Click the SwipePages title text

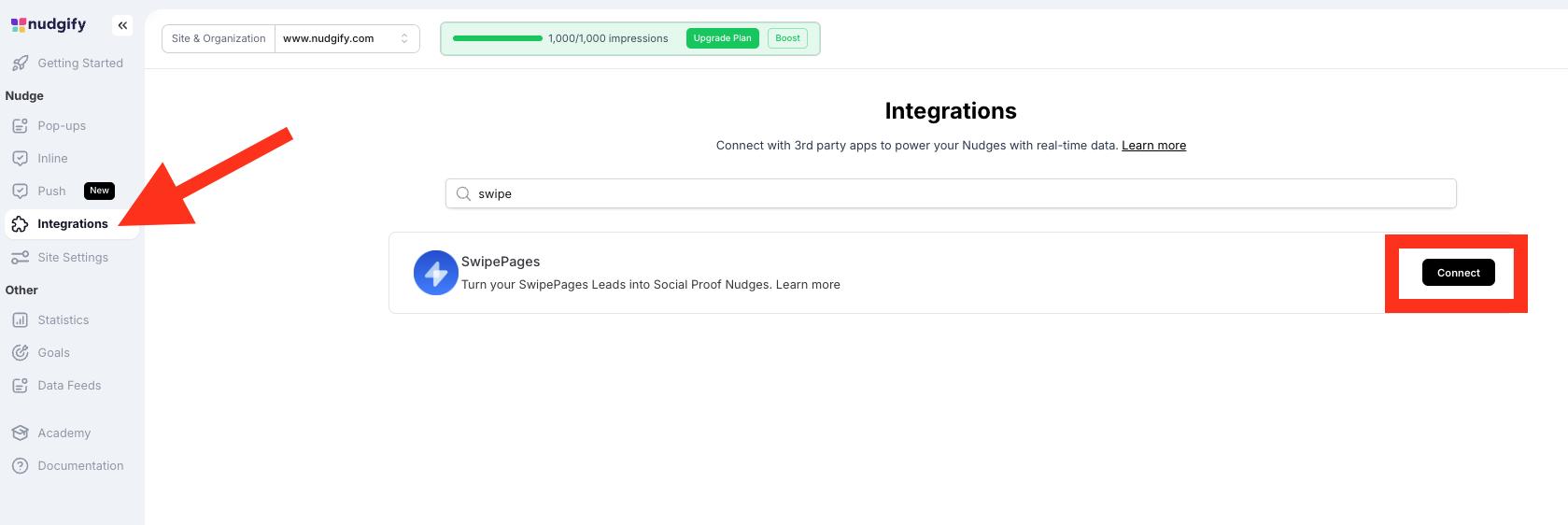[x=501, y=262]
